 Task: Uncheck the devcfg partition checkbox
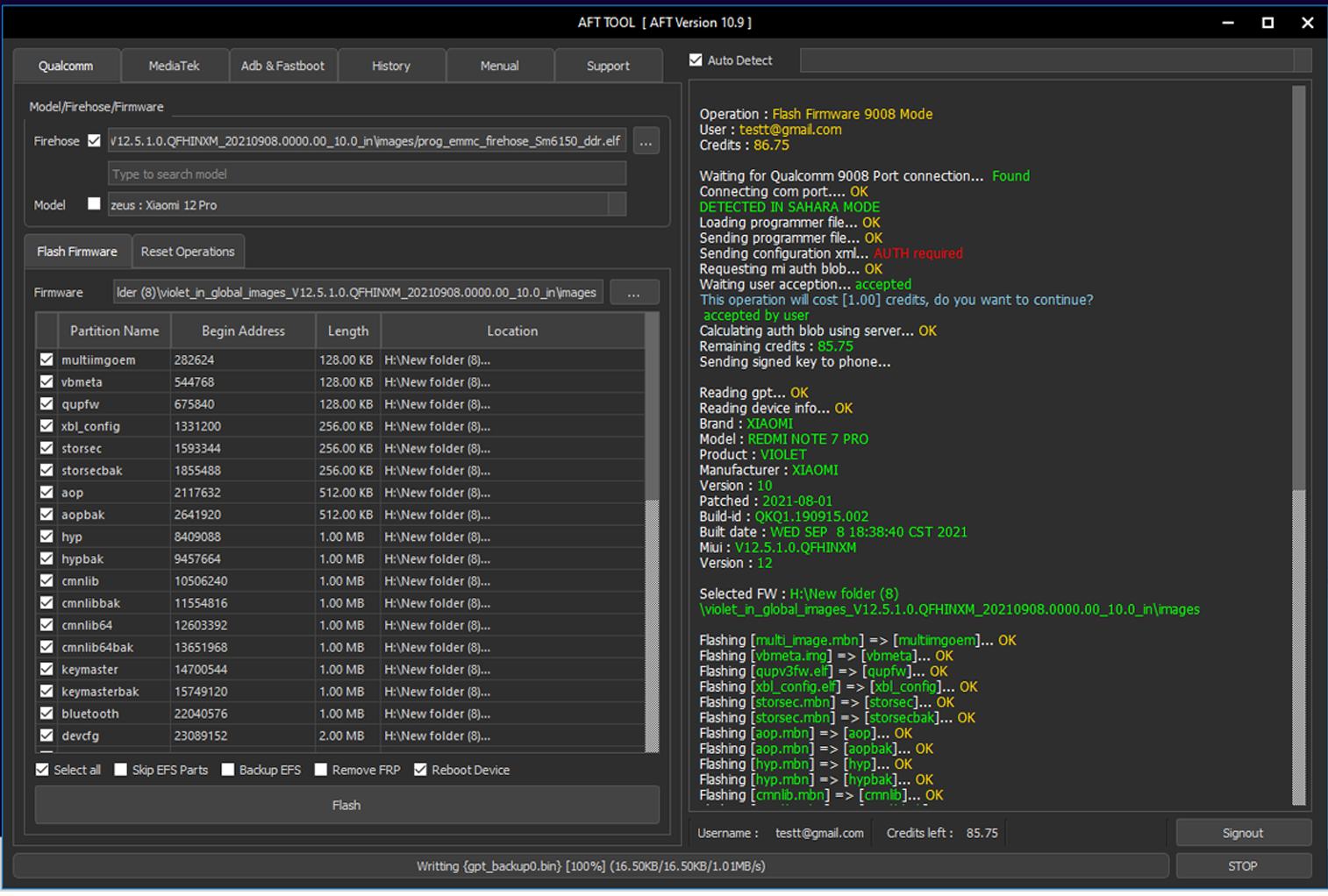46,736
